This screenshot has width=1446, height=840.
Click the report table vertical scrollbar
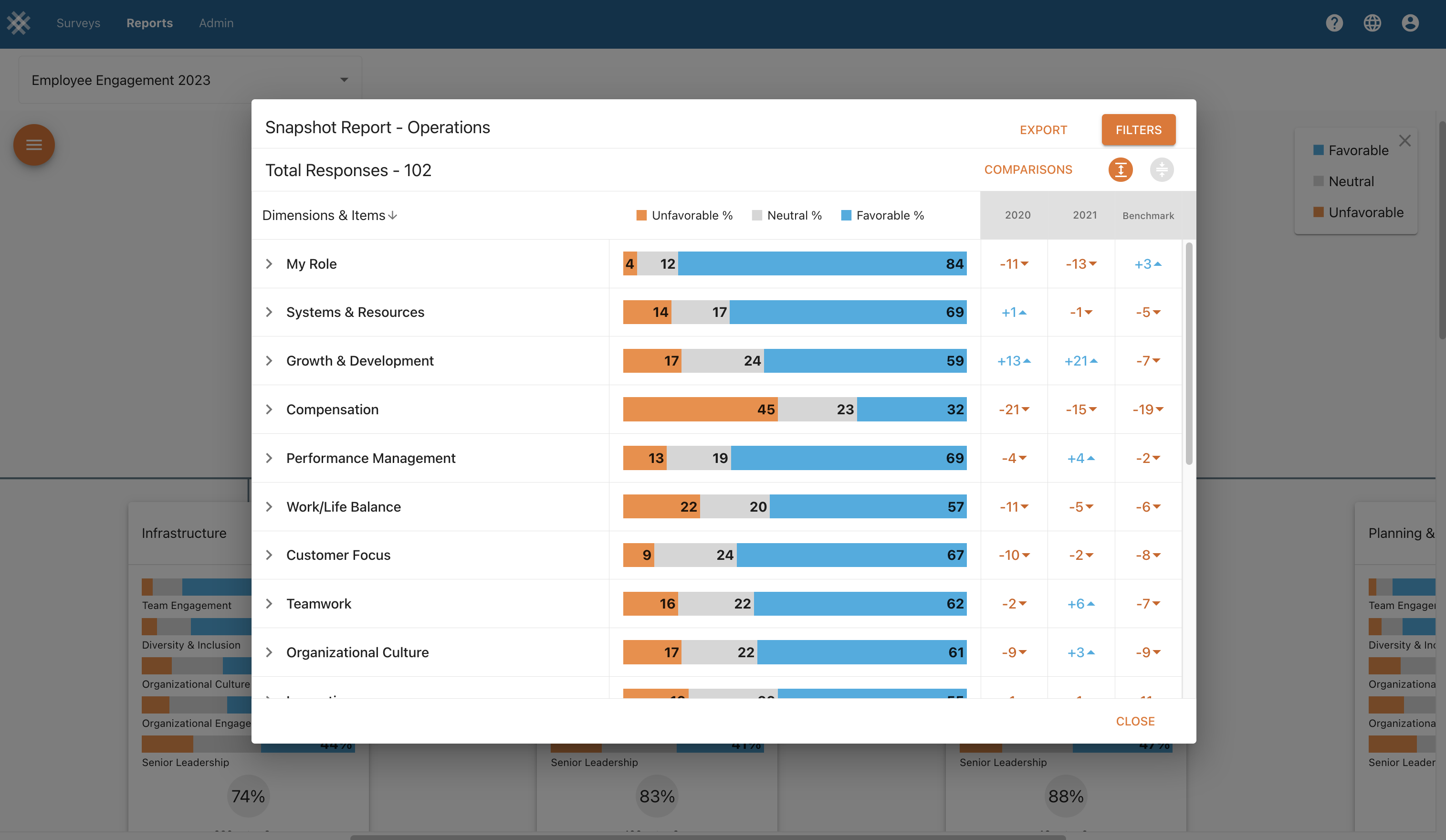pos(1189,353)
